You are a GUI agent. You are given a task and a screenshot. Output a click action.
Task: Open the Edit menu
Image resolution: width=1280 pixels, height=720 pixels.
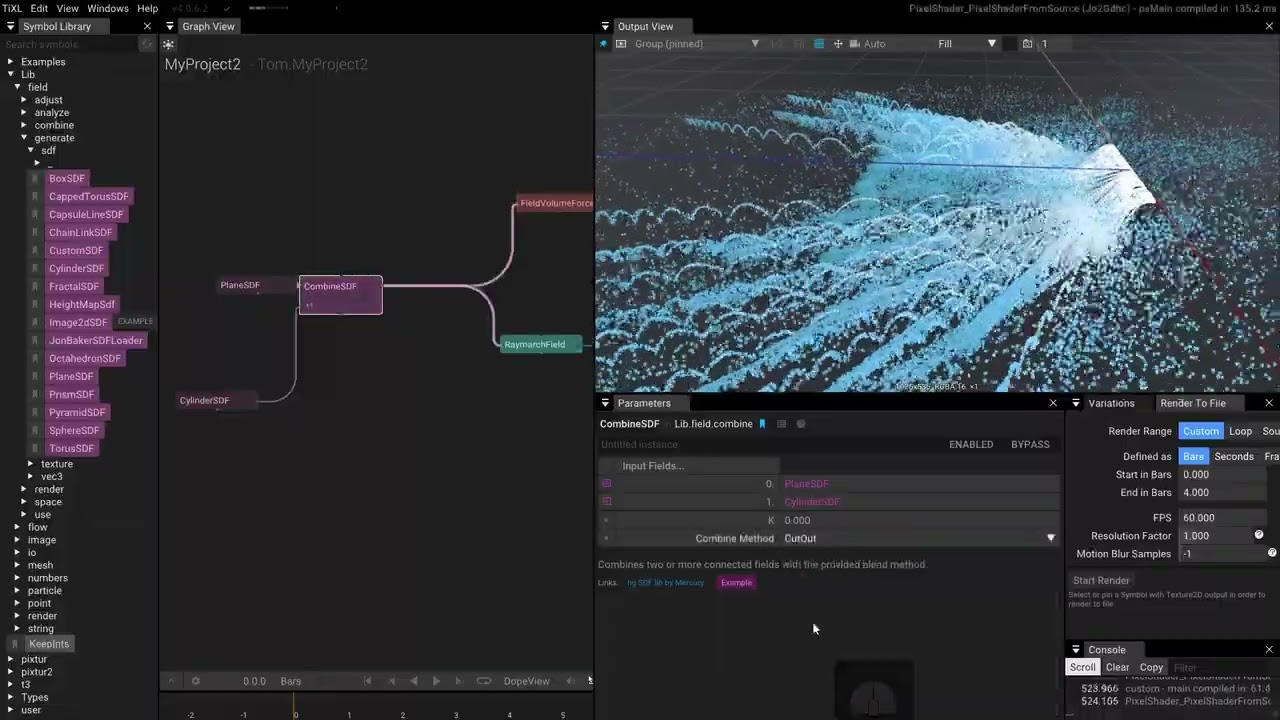pos(39,8)
